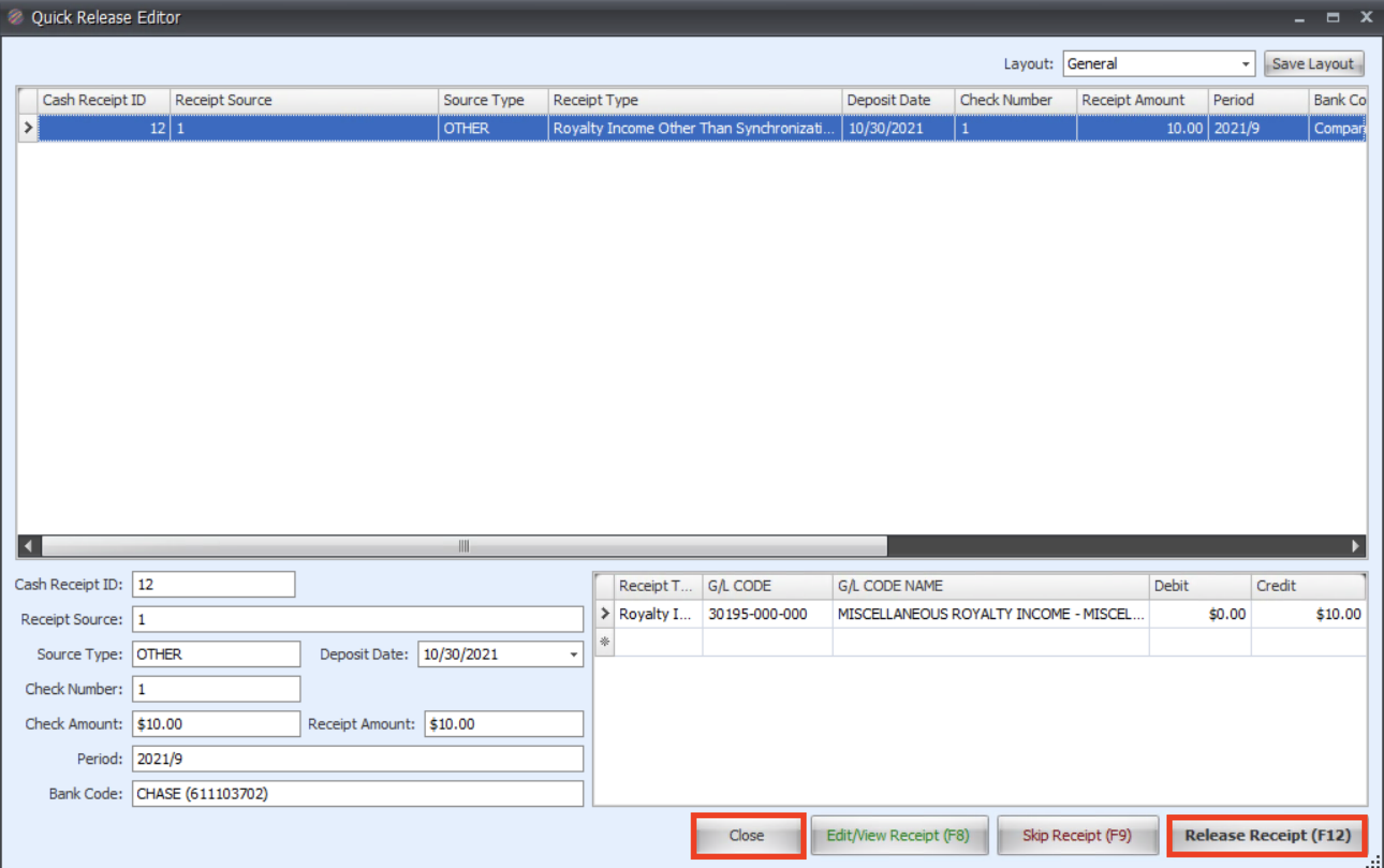
Task: Click the Skip Receipt (F9) button
Action: click(1076, 835)
